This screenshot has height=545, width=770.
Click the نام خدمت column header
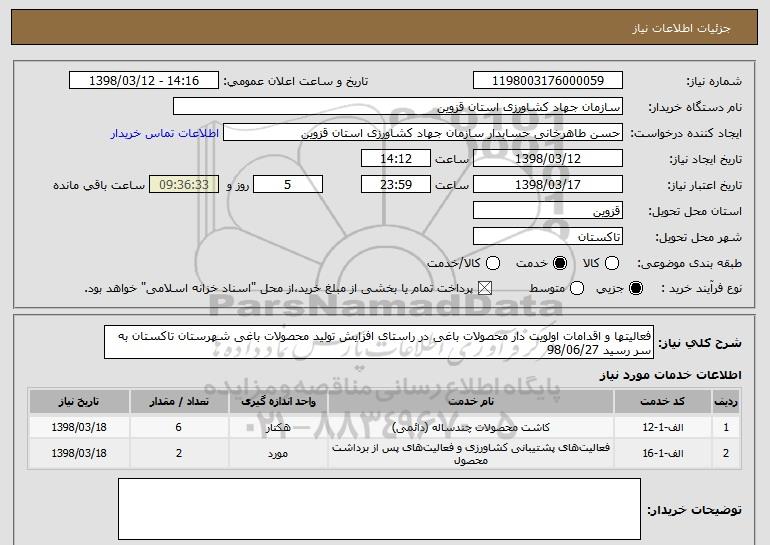[470, 402]
